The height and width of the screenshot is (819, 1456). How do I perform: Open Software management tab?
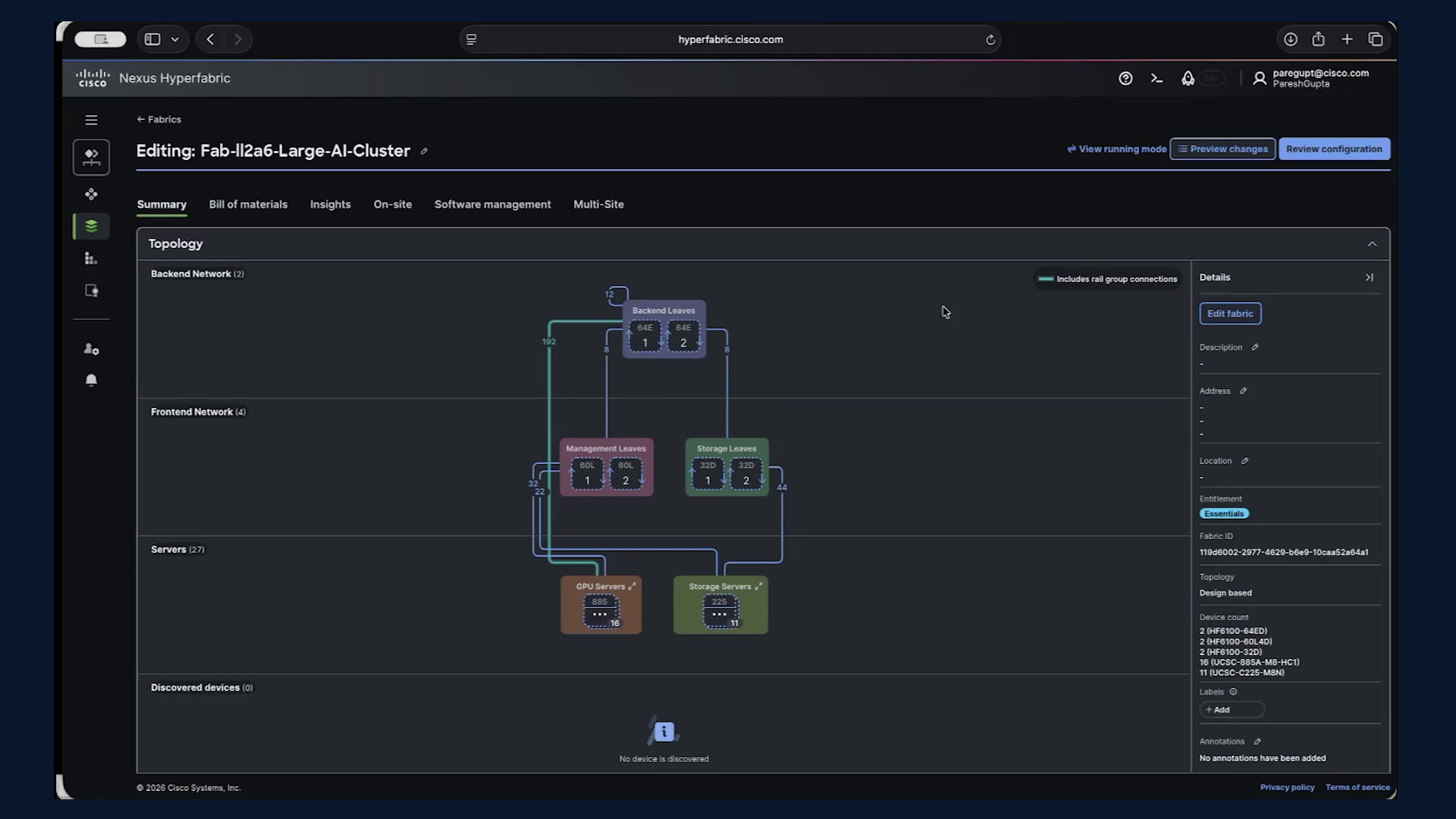(492, 205)
